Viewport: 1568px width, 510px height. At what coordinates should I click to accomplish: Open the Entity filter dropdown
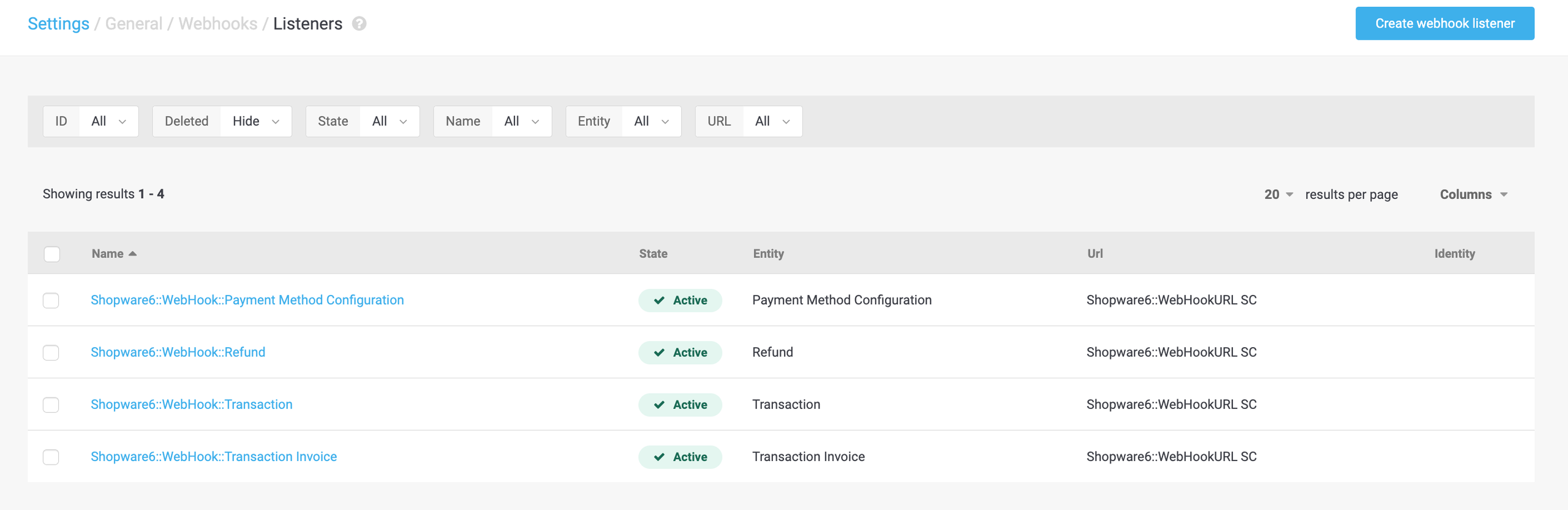pyautogui.click(x=651, y=121)
